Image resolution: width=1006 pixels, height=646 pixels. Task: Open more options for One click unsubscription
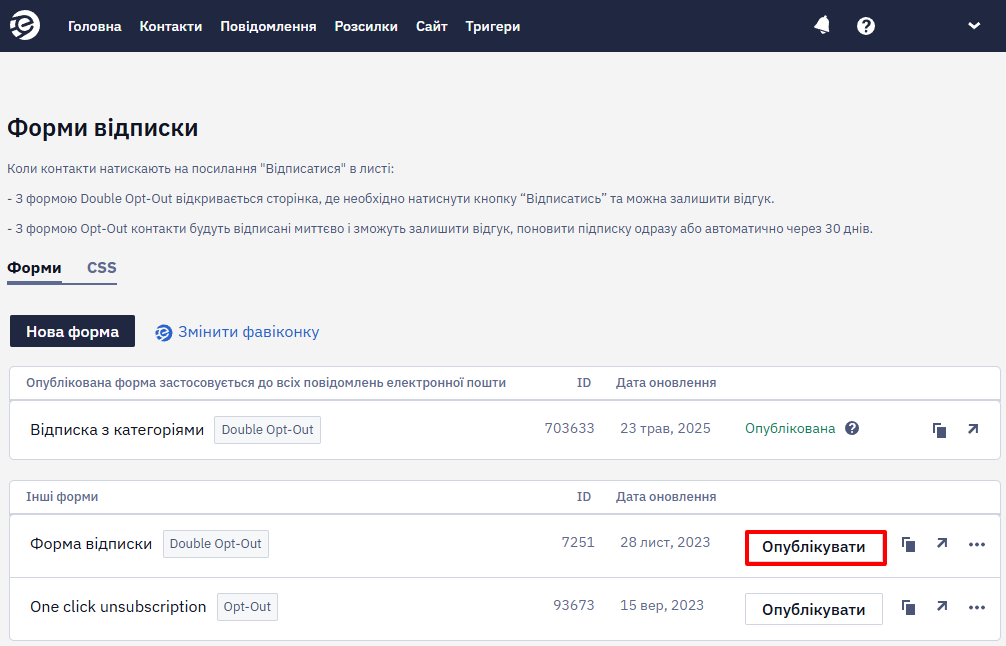pos(976,608)
